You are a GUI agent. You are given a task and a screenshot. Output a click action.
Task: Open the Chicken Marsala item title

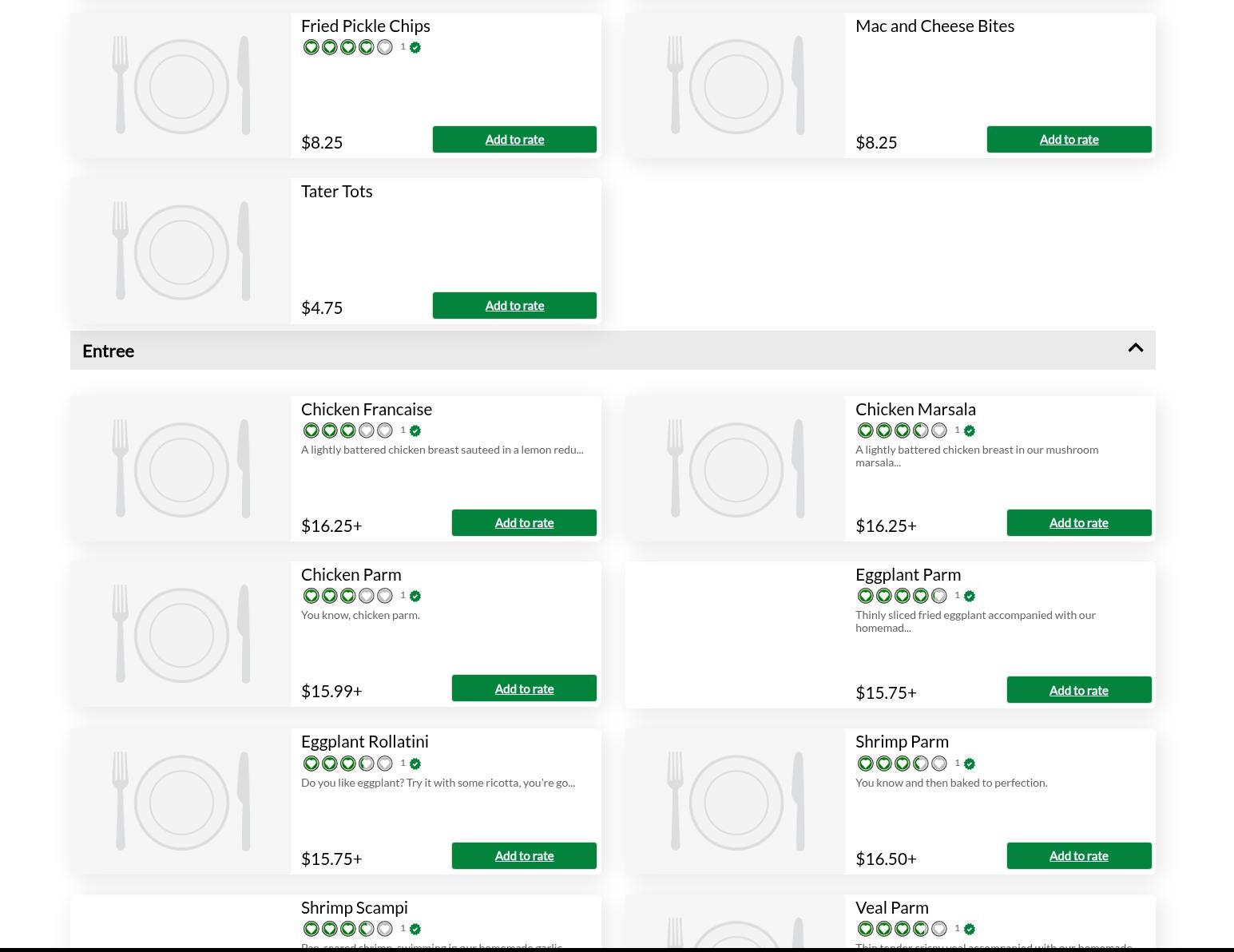click(915, 409)
